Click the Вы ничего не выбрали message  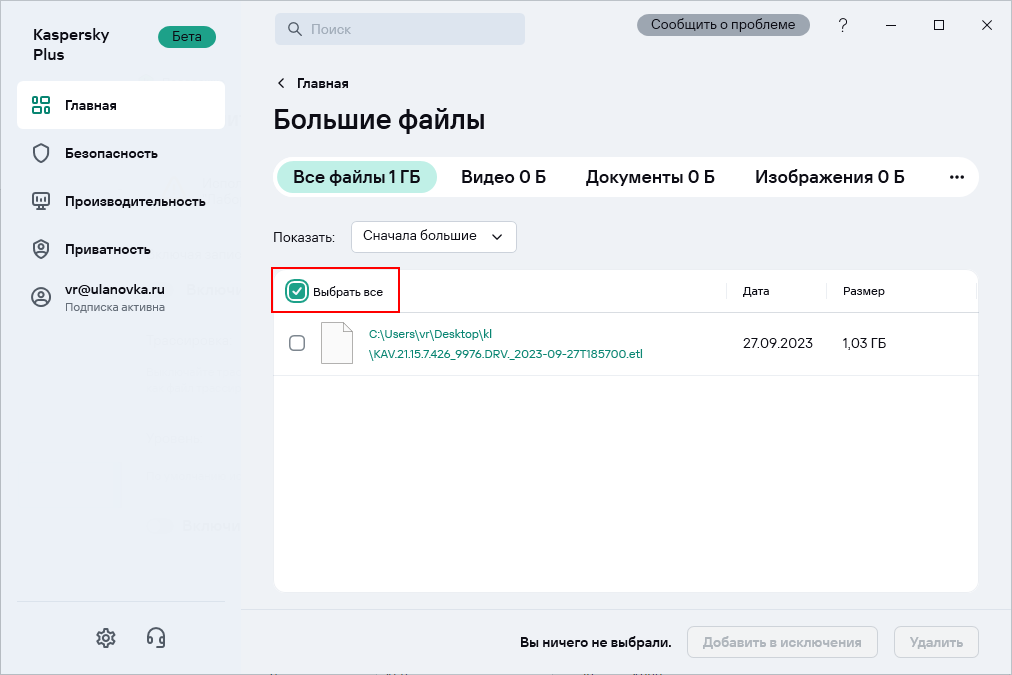click(596, 643)
